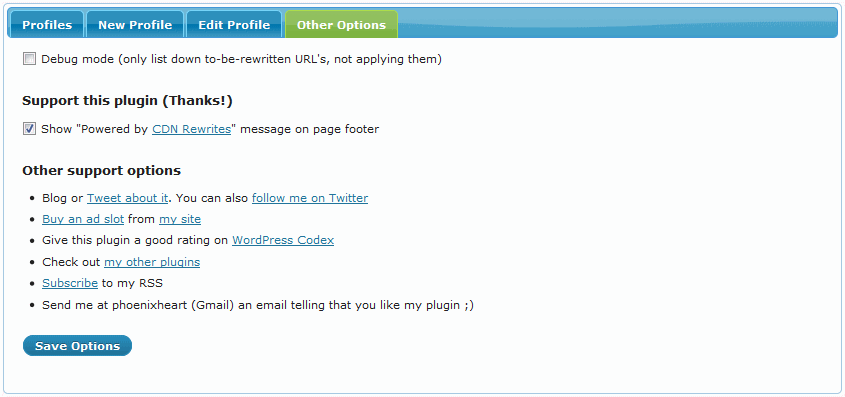The width and height of the screenshot is (845, 397).
Task: Select the Other Options tab
Action: [341, 25]
